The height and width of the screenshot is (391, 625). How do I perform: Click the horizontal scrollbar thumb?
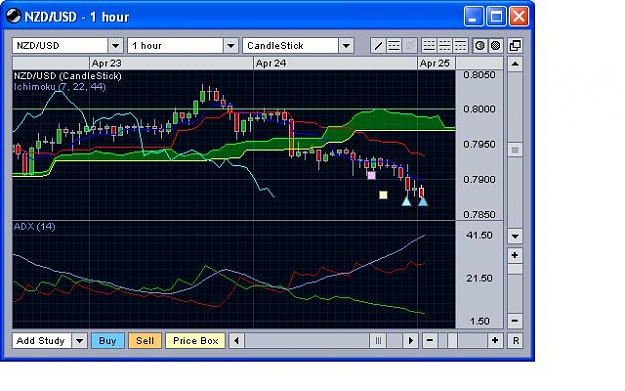pos(378,341)
